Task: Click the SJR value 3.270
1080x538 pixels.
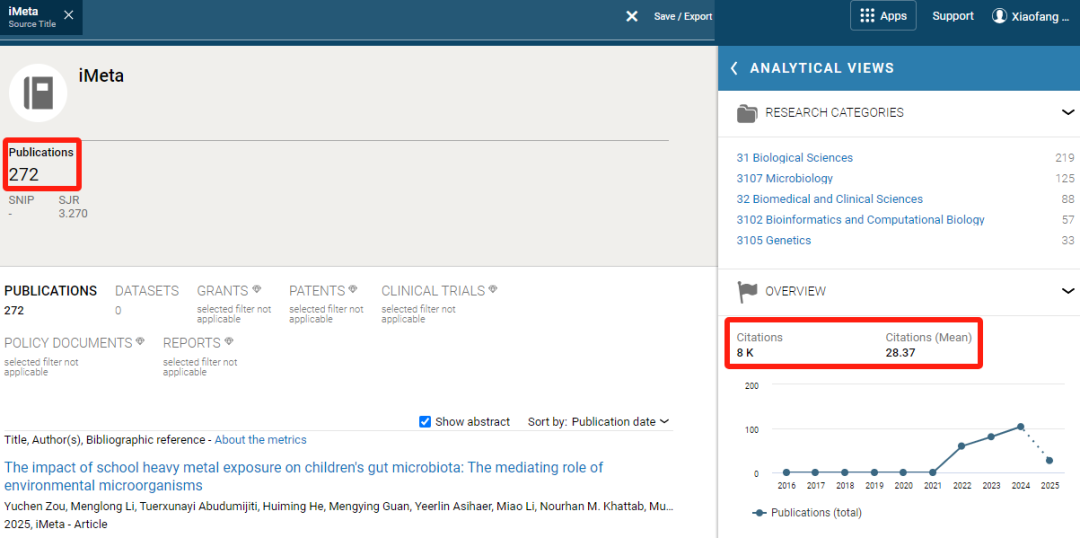Action: point(73,214)
